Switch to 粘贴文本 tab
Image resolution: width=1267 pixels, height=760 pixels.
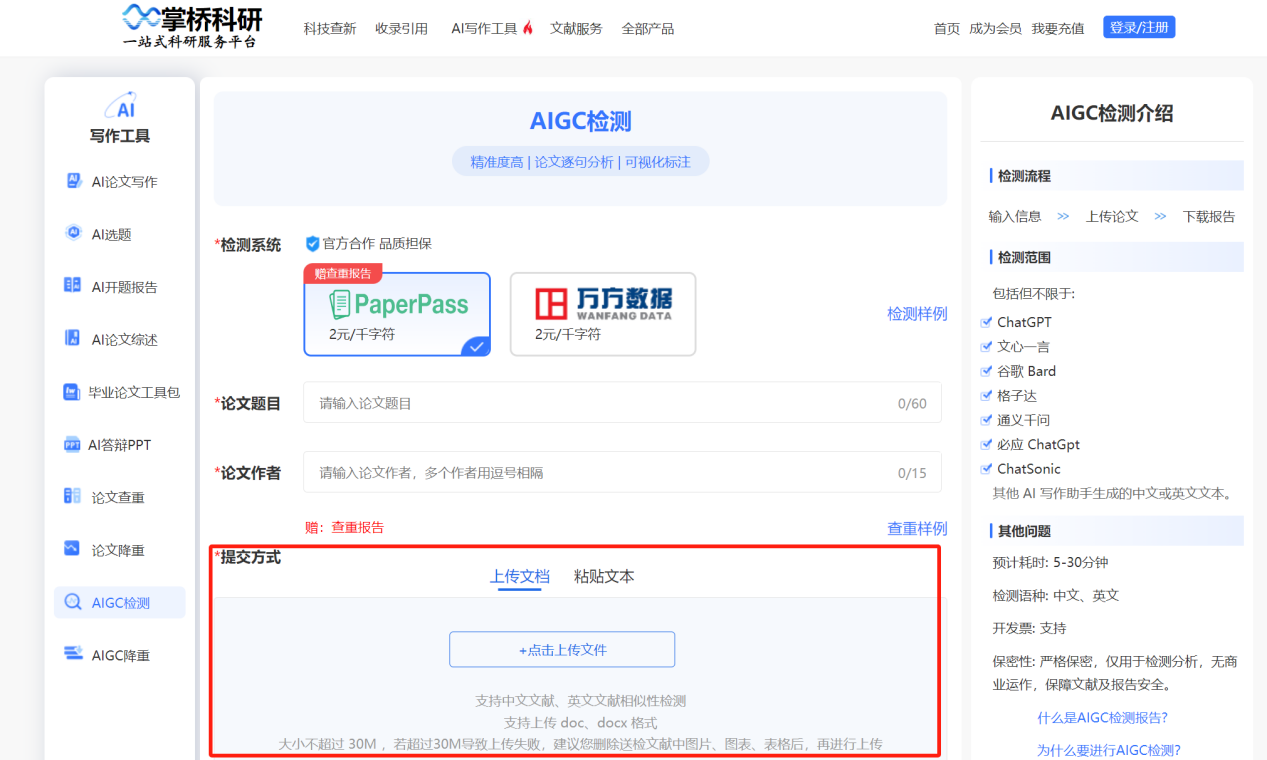coord(604,576)
